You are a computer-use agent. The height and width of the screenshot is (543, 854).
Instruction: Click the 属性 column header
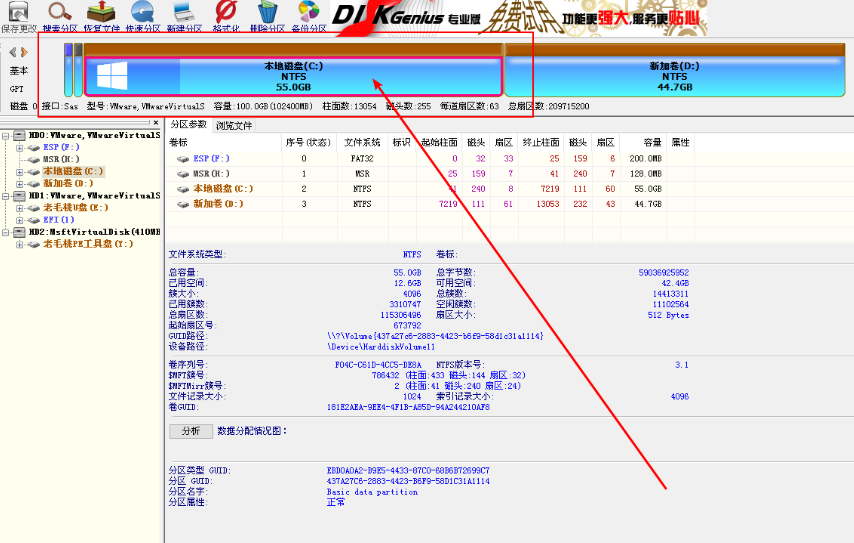point(680,143)
